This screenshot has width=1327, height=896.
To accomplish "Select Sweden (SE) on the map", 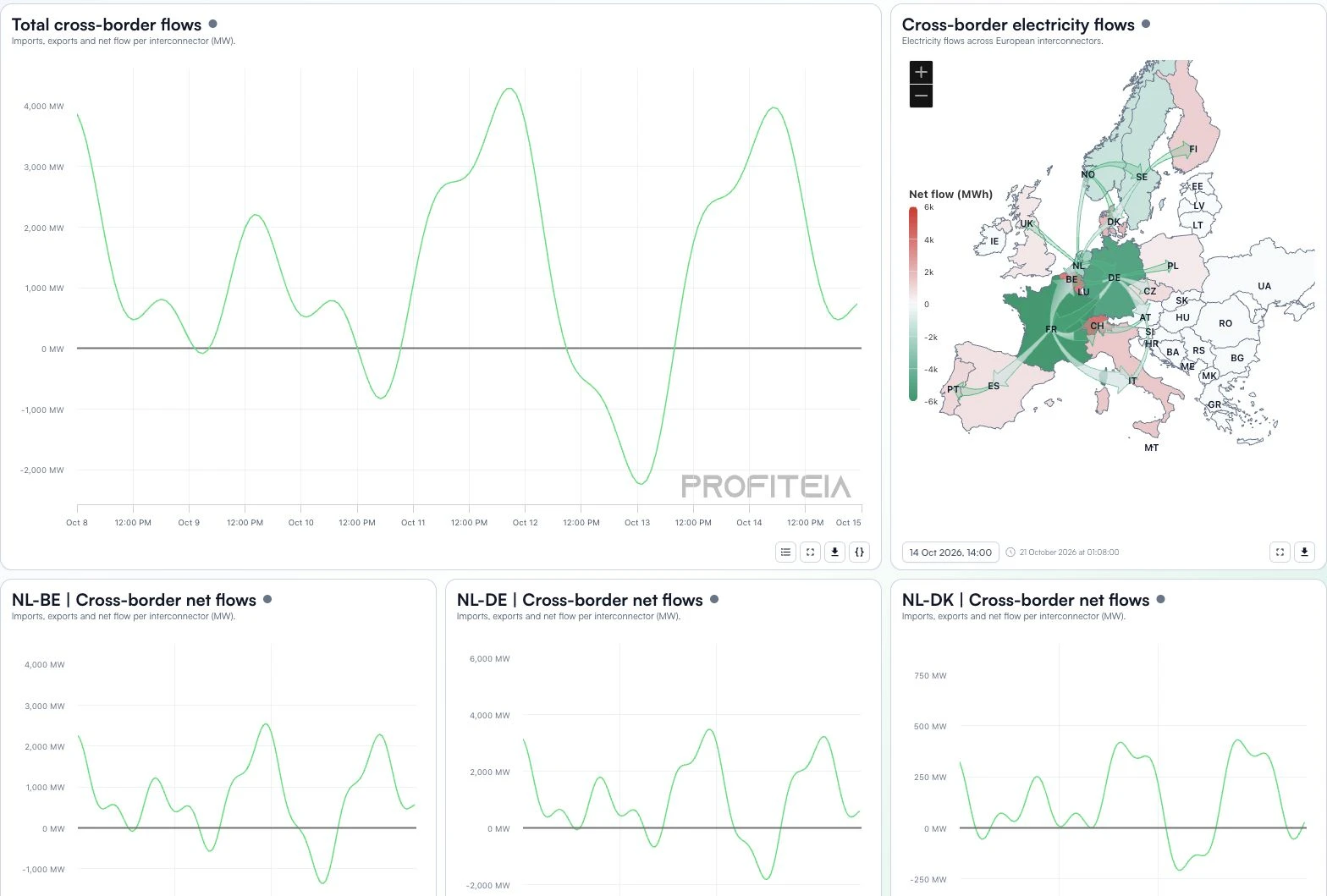I will pyautogui.click(x=1142, y=177).
